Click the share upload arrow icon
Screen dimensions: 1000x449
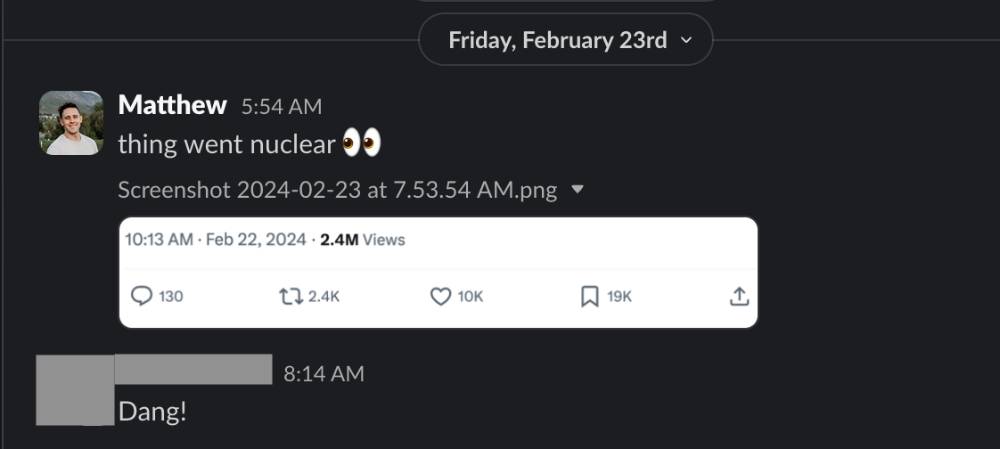point(739,296)
